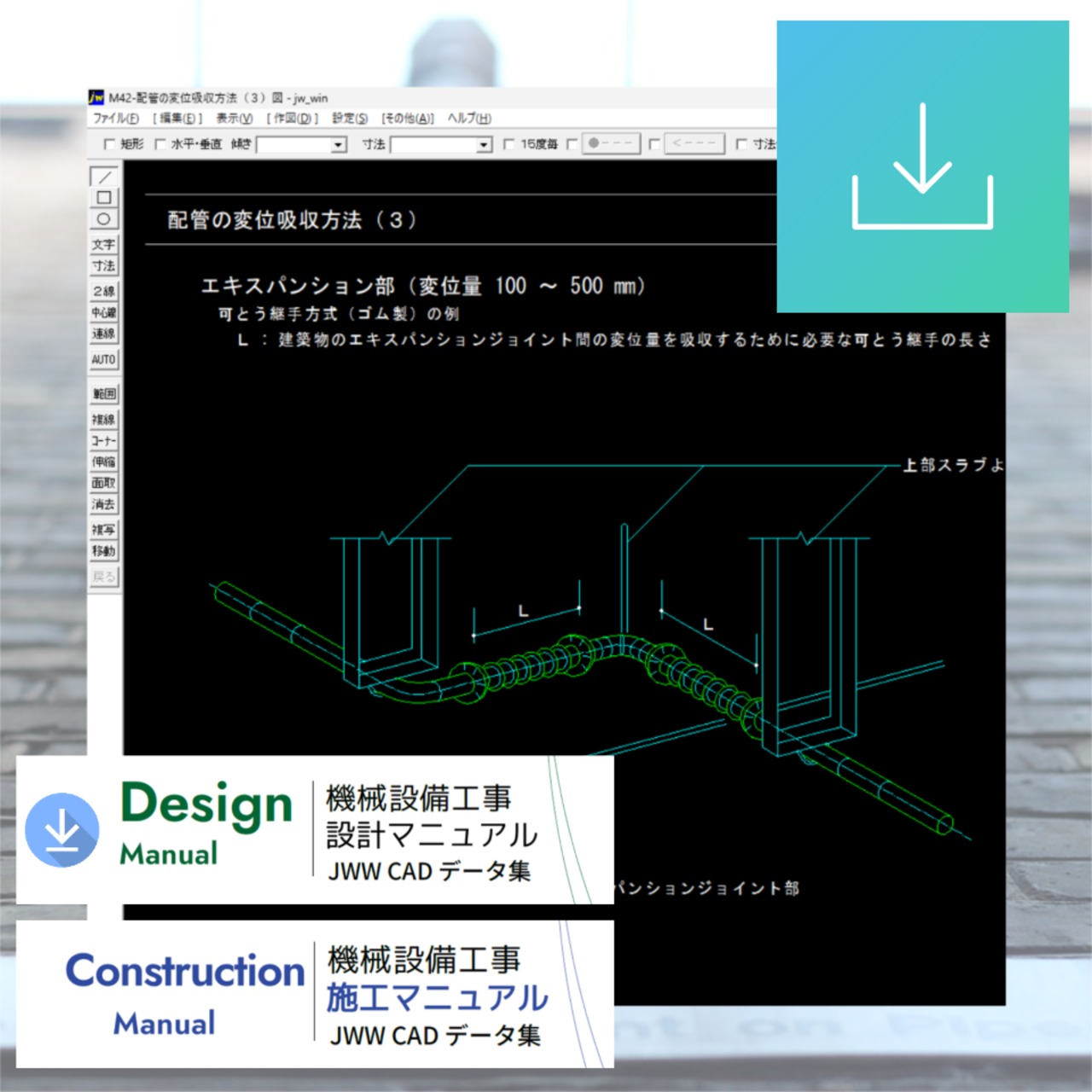Click the 移動 move tool
The width and height of the screenshot is (1092, 1092).
coord(103,551)
